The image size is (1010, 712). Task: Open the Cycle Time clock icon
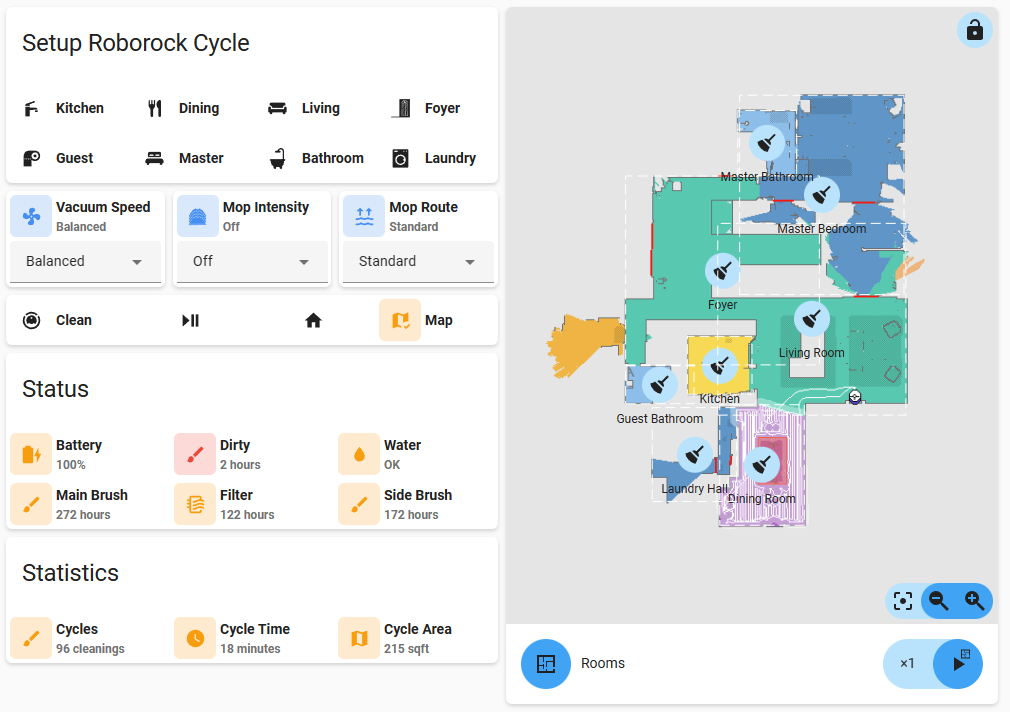[x=195, y=639]
